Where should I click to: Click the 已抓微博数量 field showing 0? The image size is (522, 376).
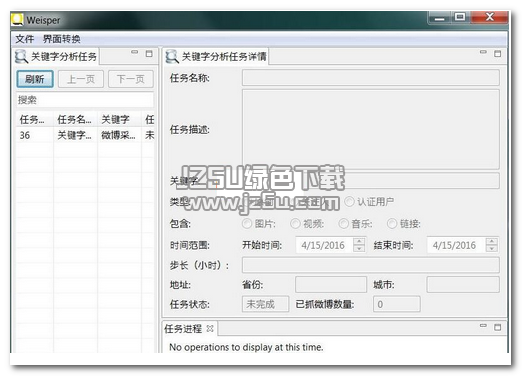point(397,304)
